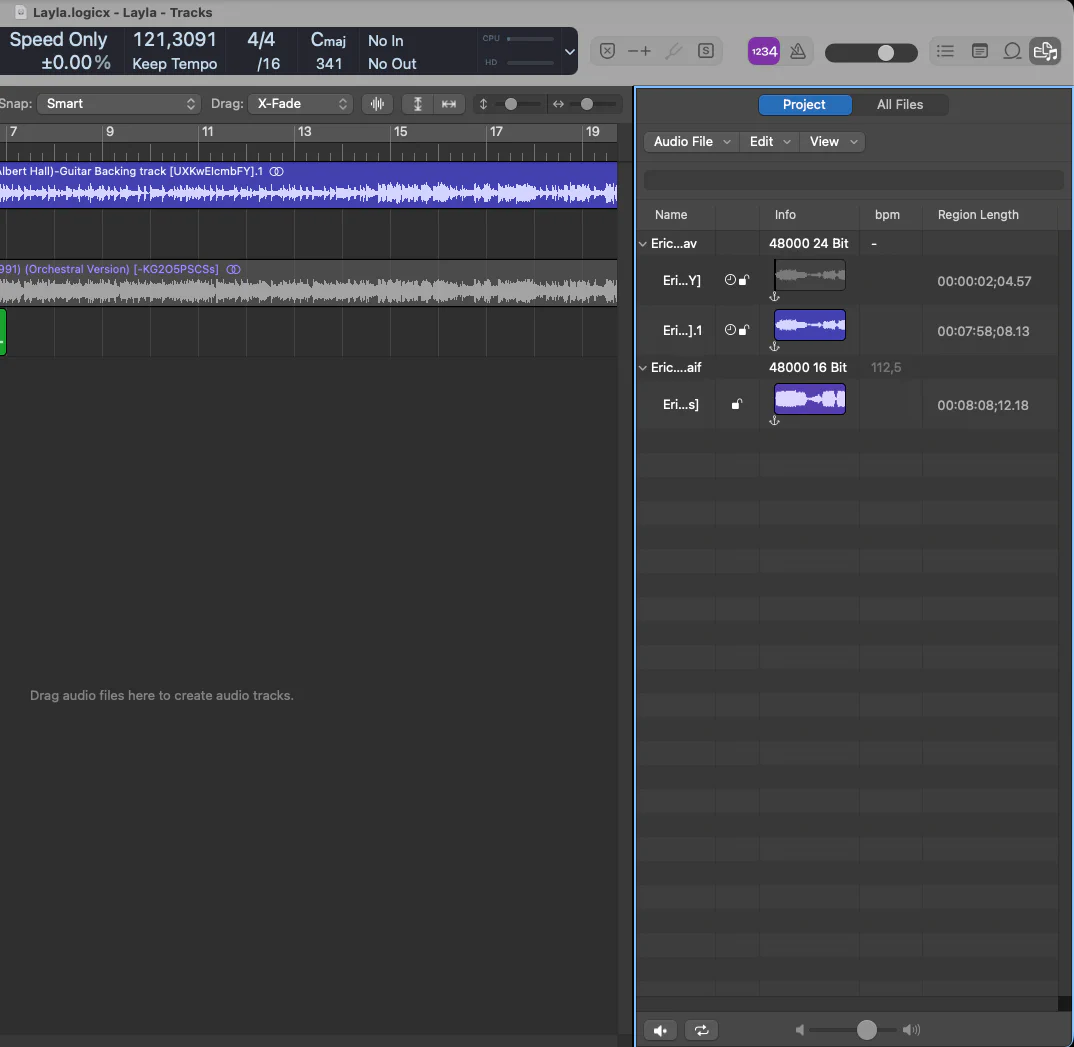Click the anchor icon under Eri...Y] waveform
Image resolution: width=1074 pixels, height=1047 pixels.
[774, 297]
